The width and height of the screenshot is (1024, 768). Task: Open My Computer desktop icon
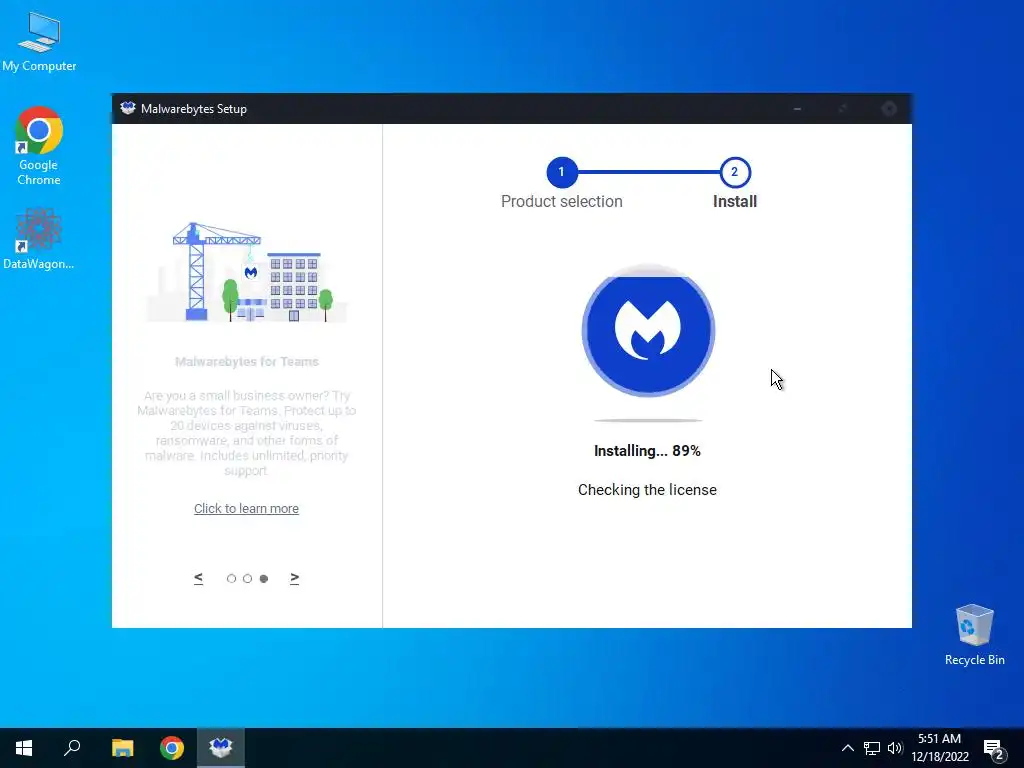pos(39,41)
